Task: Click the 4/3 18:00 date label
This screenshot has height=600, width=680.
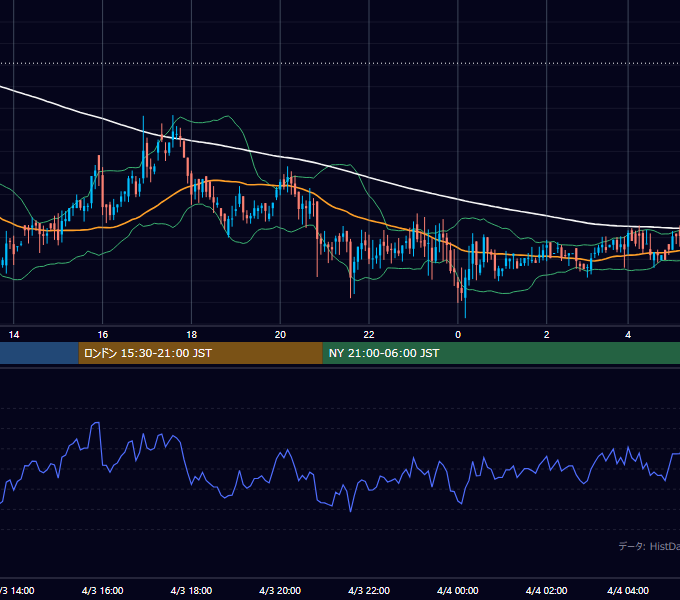Action: [x=191, y=590]
